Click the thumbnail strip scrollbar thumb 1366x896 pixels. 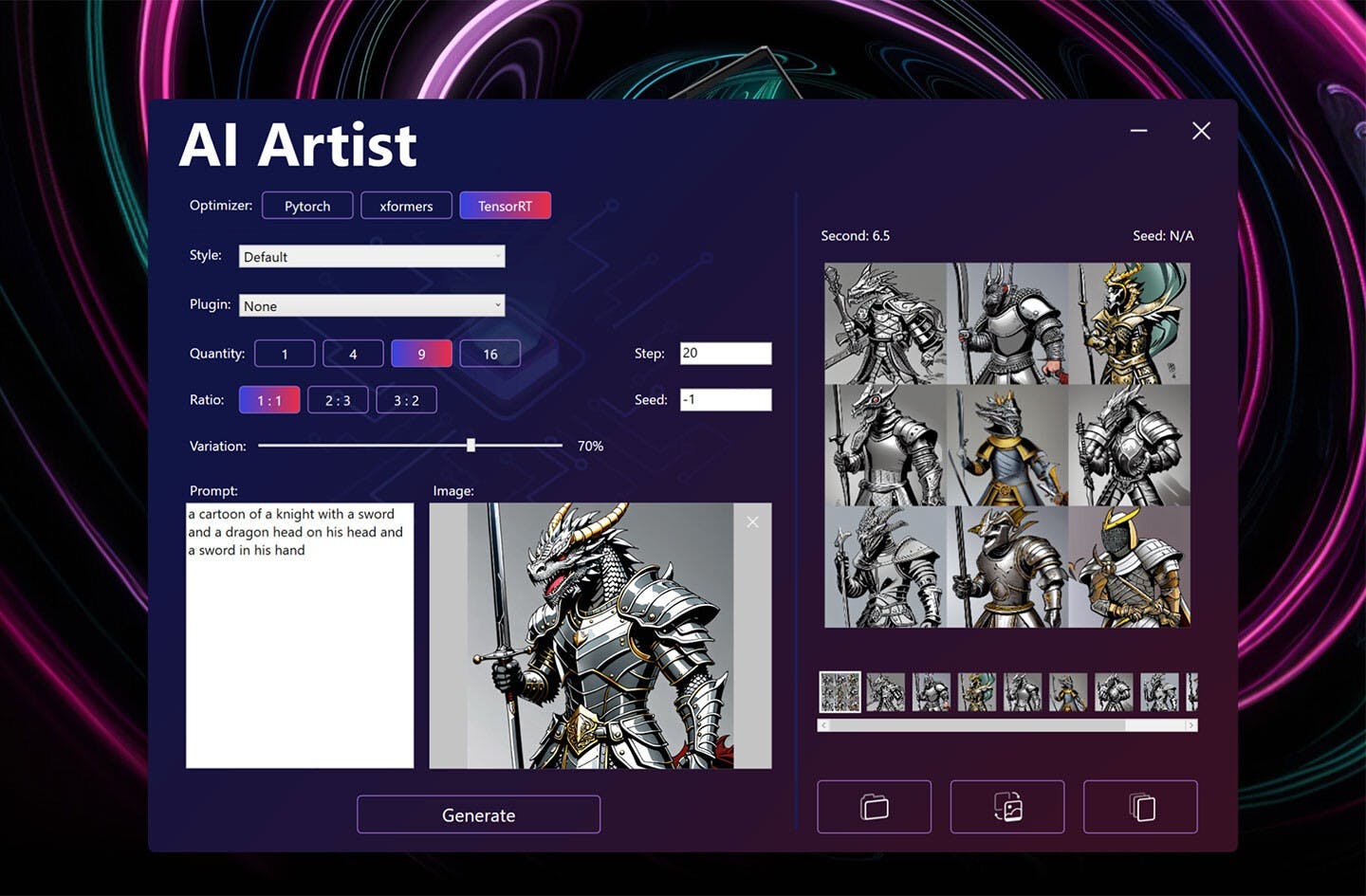pos(977,725)
